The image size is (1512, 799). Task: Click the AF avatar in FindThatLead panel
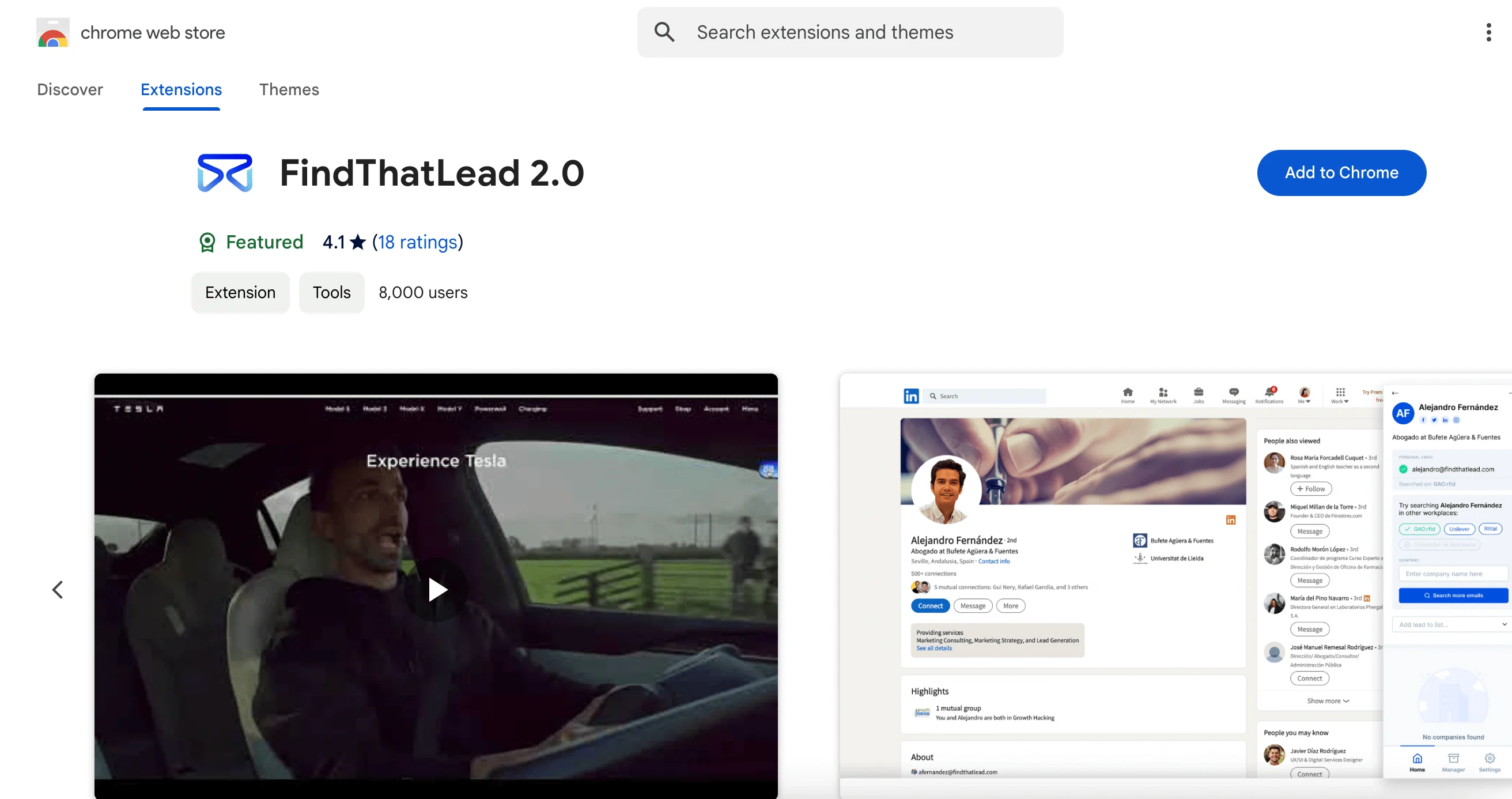1403,413
